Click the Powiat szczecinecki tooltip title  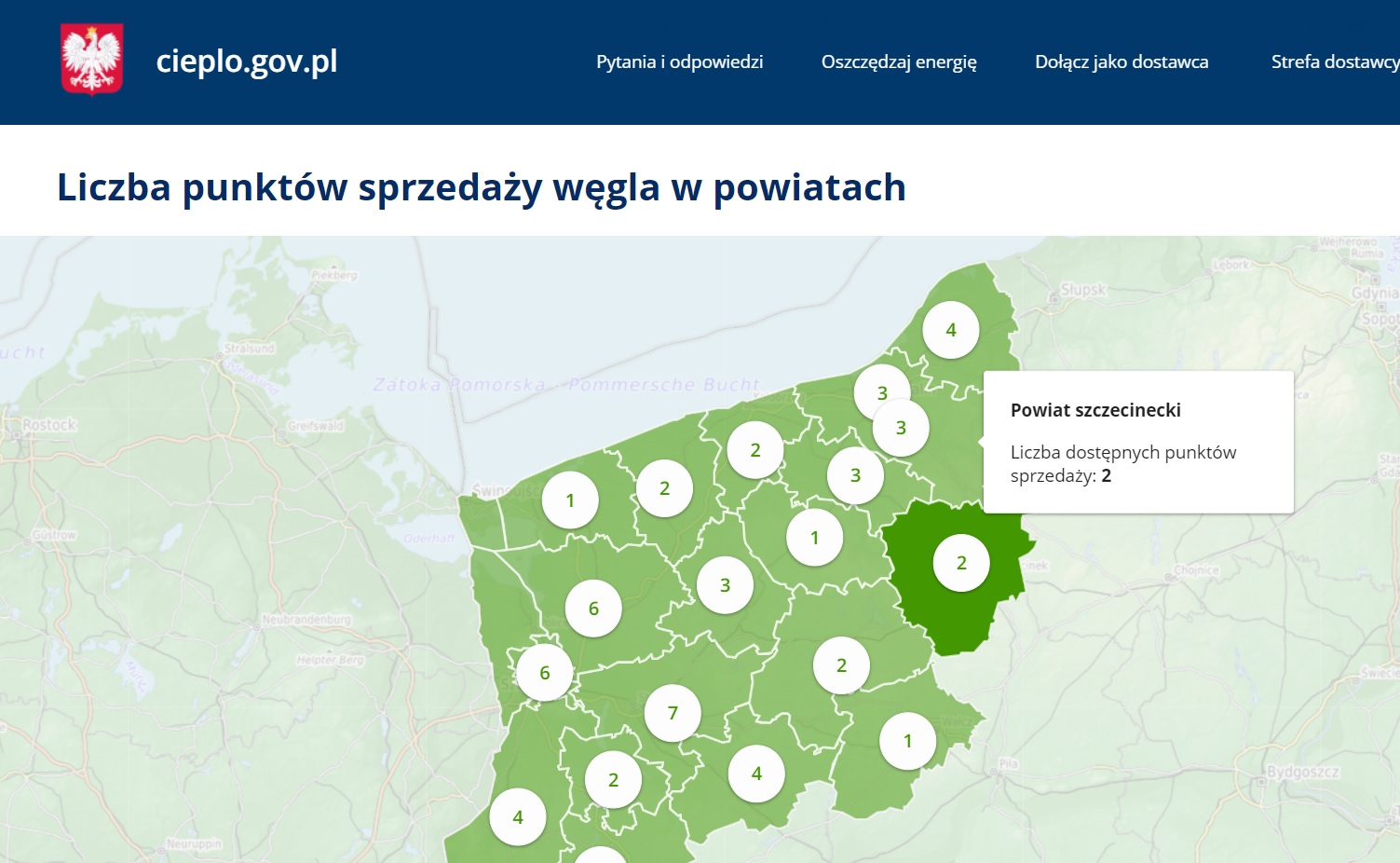(x=1095, y=410)
